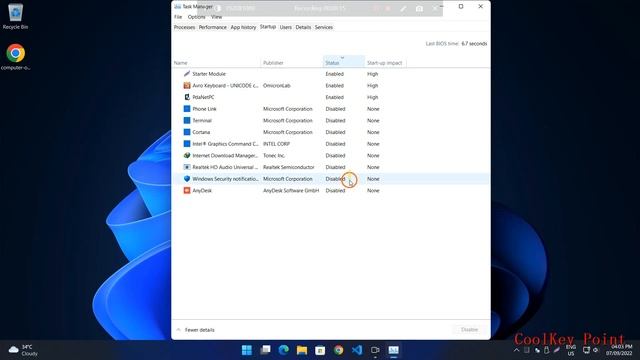Select Intel Graphics Command entry name
Image resolution: width=640 pixels, height=360 pixels.
[225, 144]
